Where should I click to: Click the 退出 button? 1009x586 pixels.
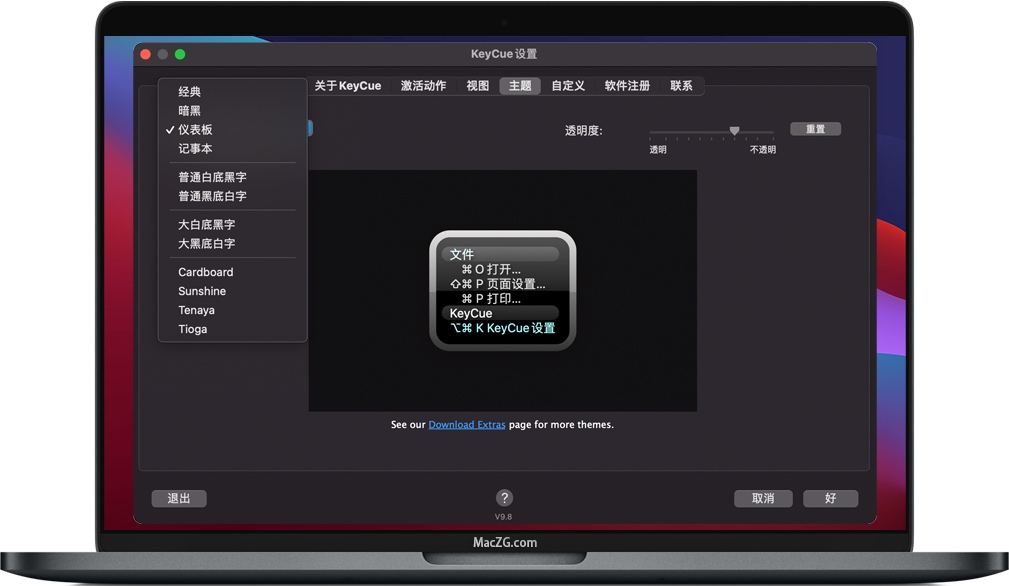pos(179,498)
